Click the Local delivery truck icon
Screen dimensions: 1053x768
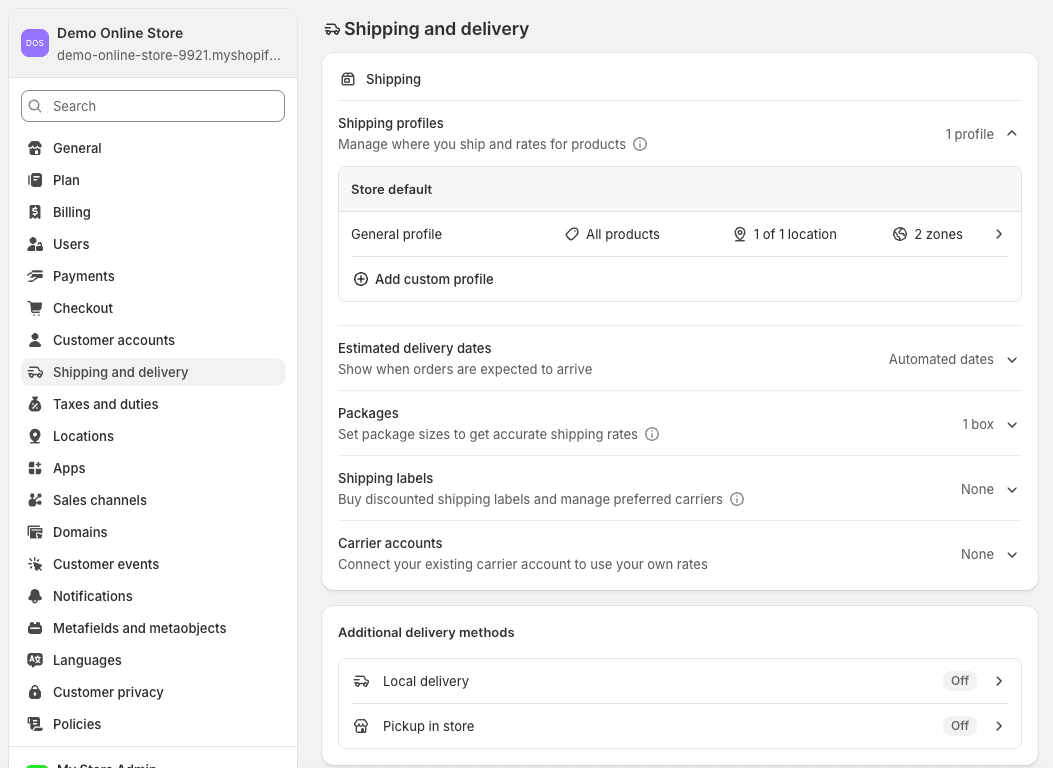[x=361, y=681]
